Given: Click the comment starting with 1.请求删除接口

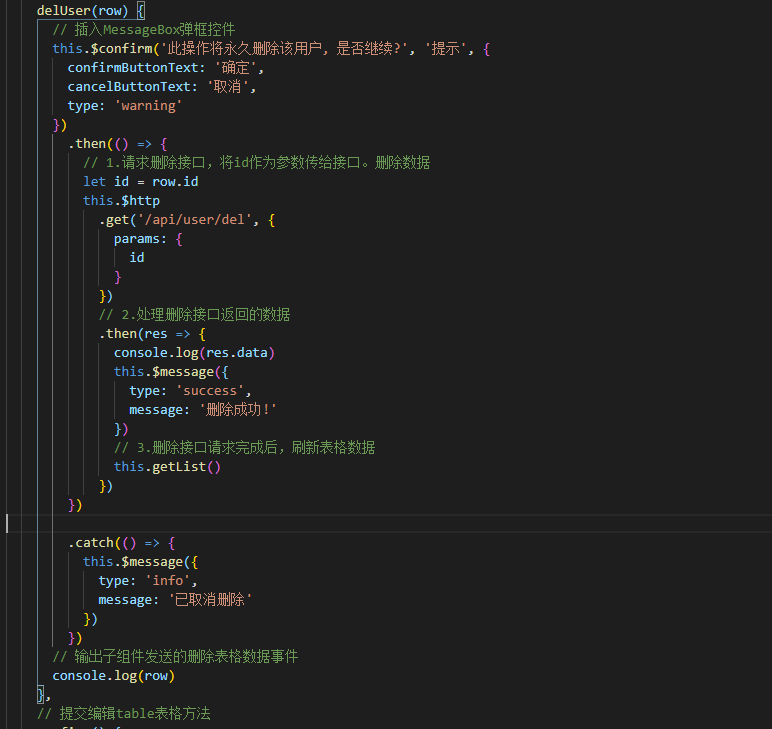Looking at the screenshot, I should pyautogui.click(x=257, y=162).
